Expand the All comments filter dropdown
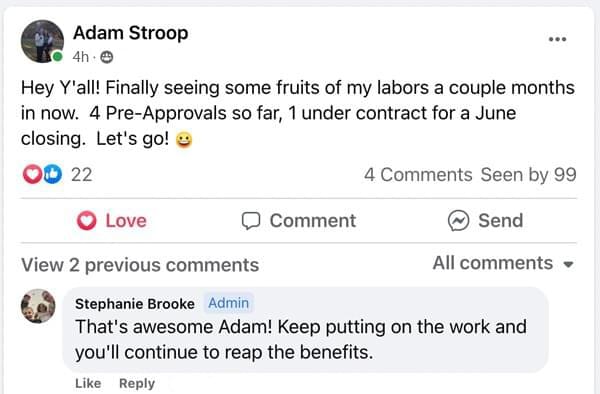Image resolution: width=600 pixels, height=394 pixels. 503,263
